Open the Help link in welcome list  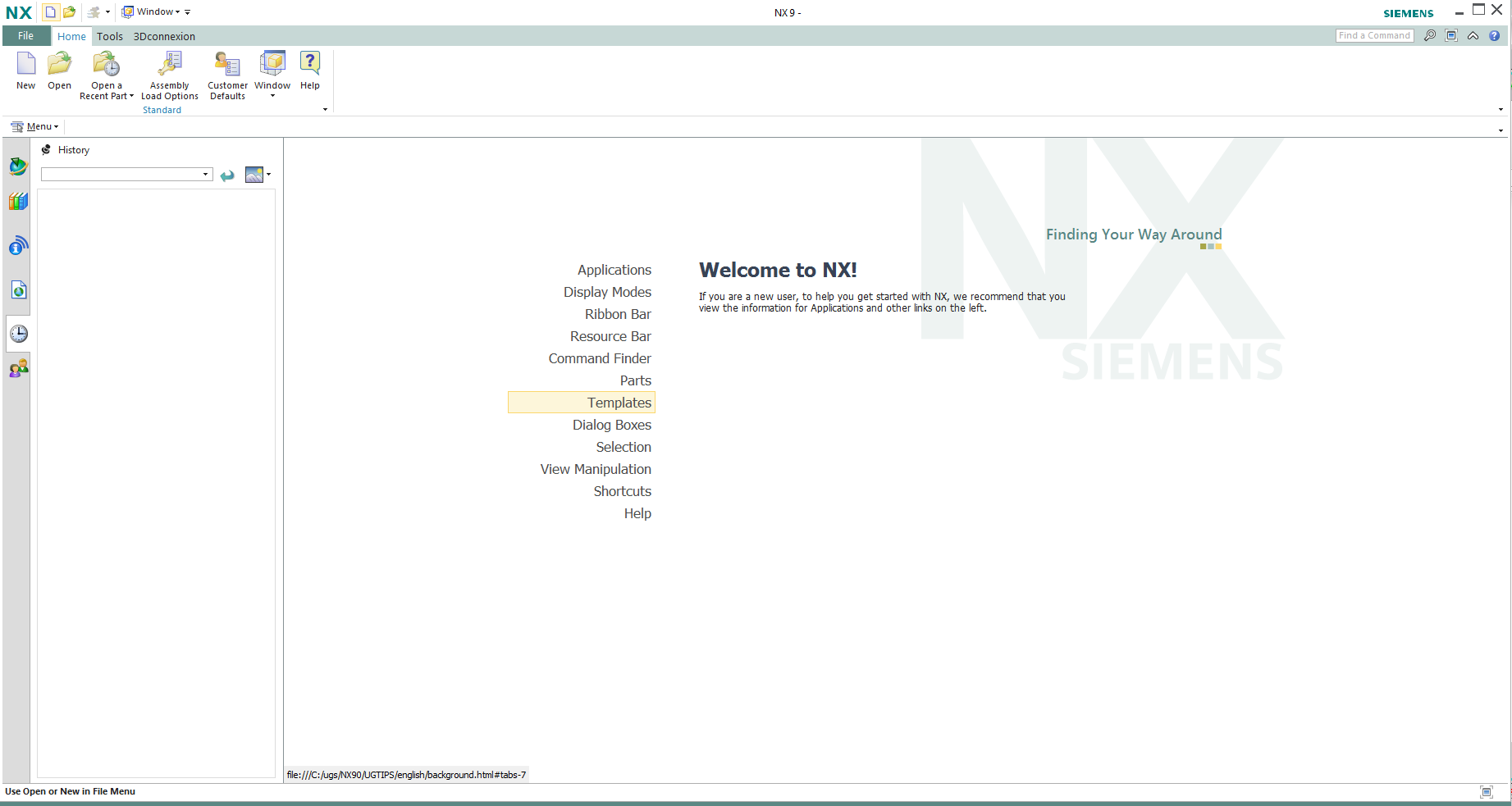pyautogui.click(x=637, y=513)
